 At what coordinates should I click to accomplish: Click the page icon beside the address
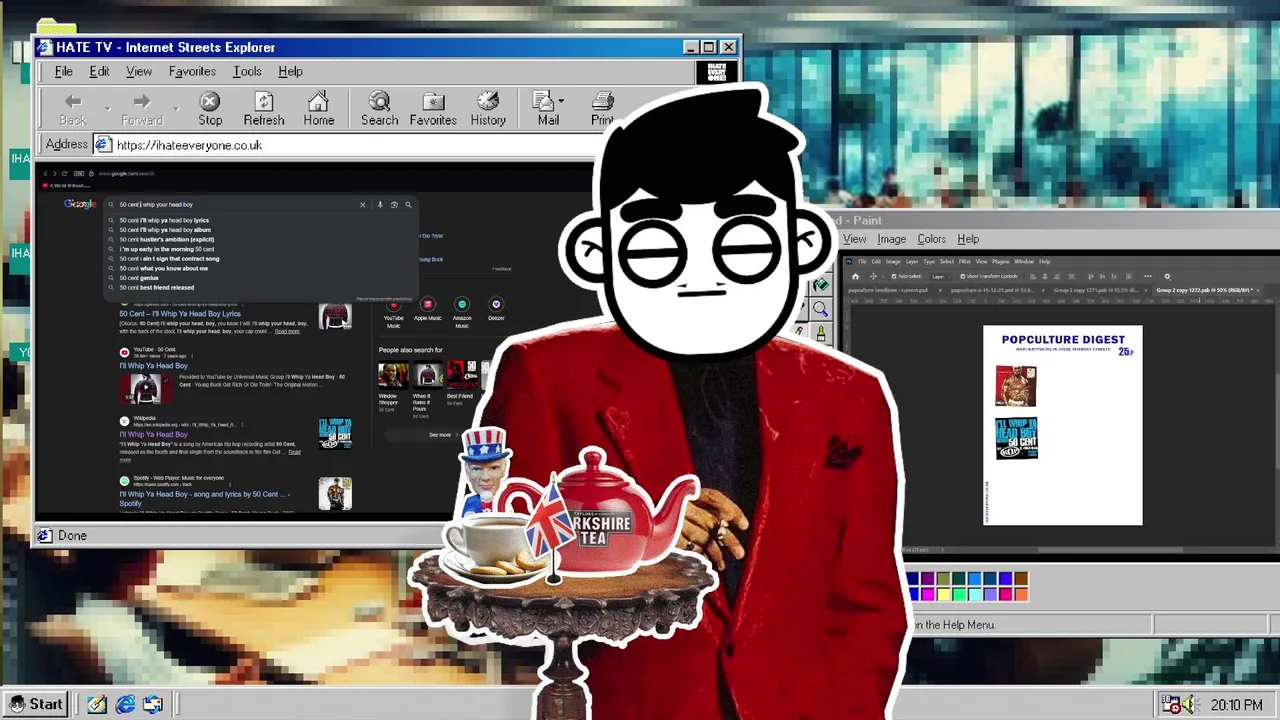102,145
